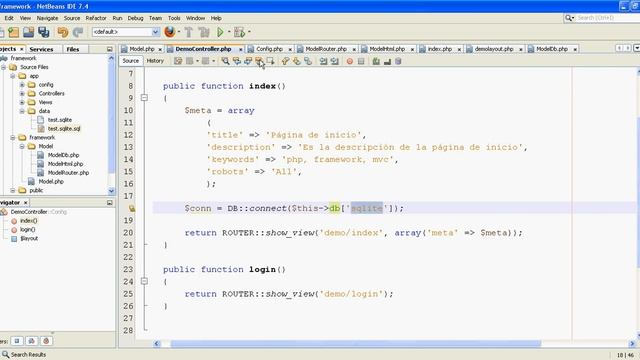Click the Last Edit icon in the editor toolbar
The image size is (640, 360).
178,61
